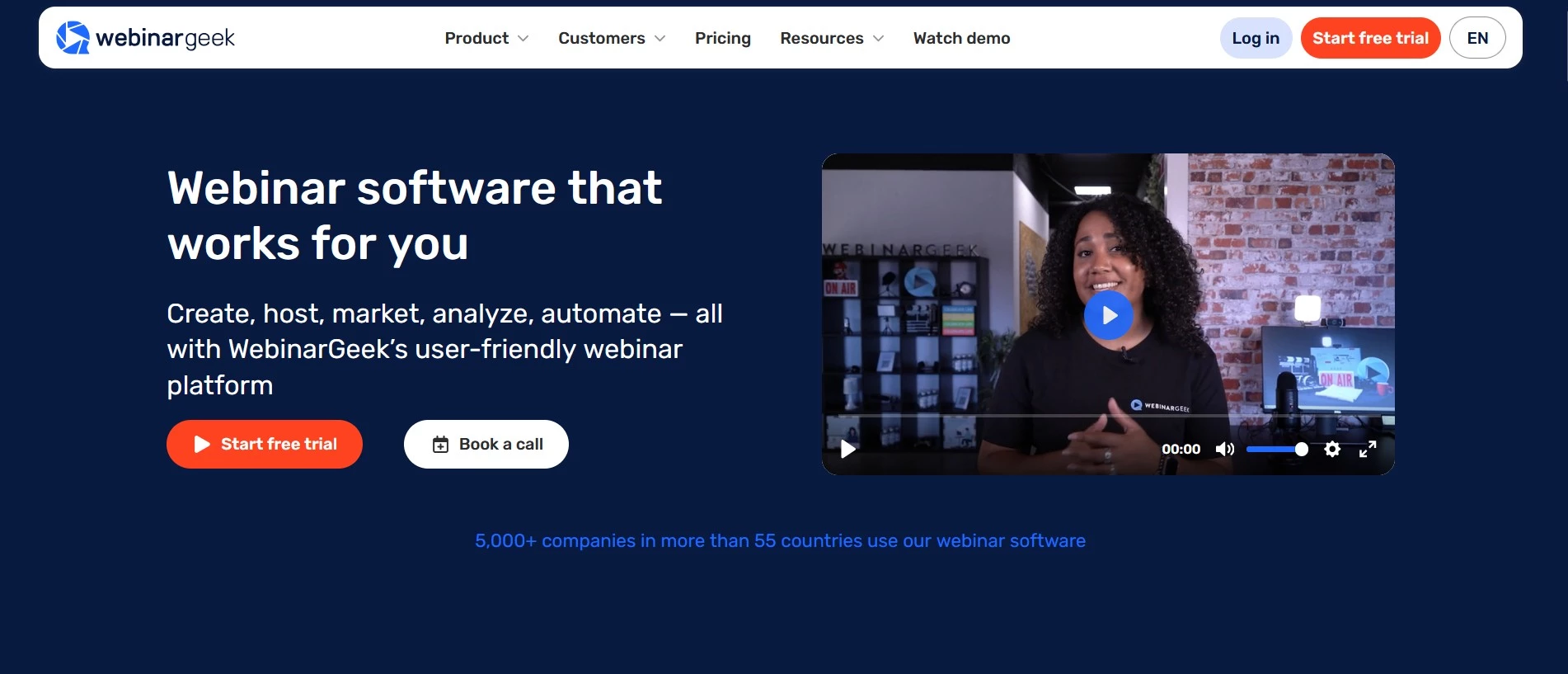Click the hero Start free trial button
This screenshot has width=1568, height=674.
pyautogui.click(x=265, y=444)
